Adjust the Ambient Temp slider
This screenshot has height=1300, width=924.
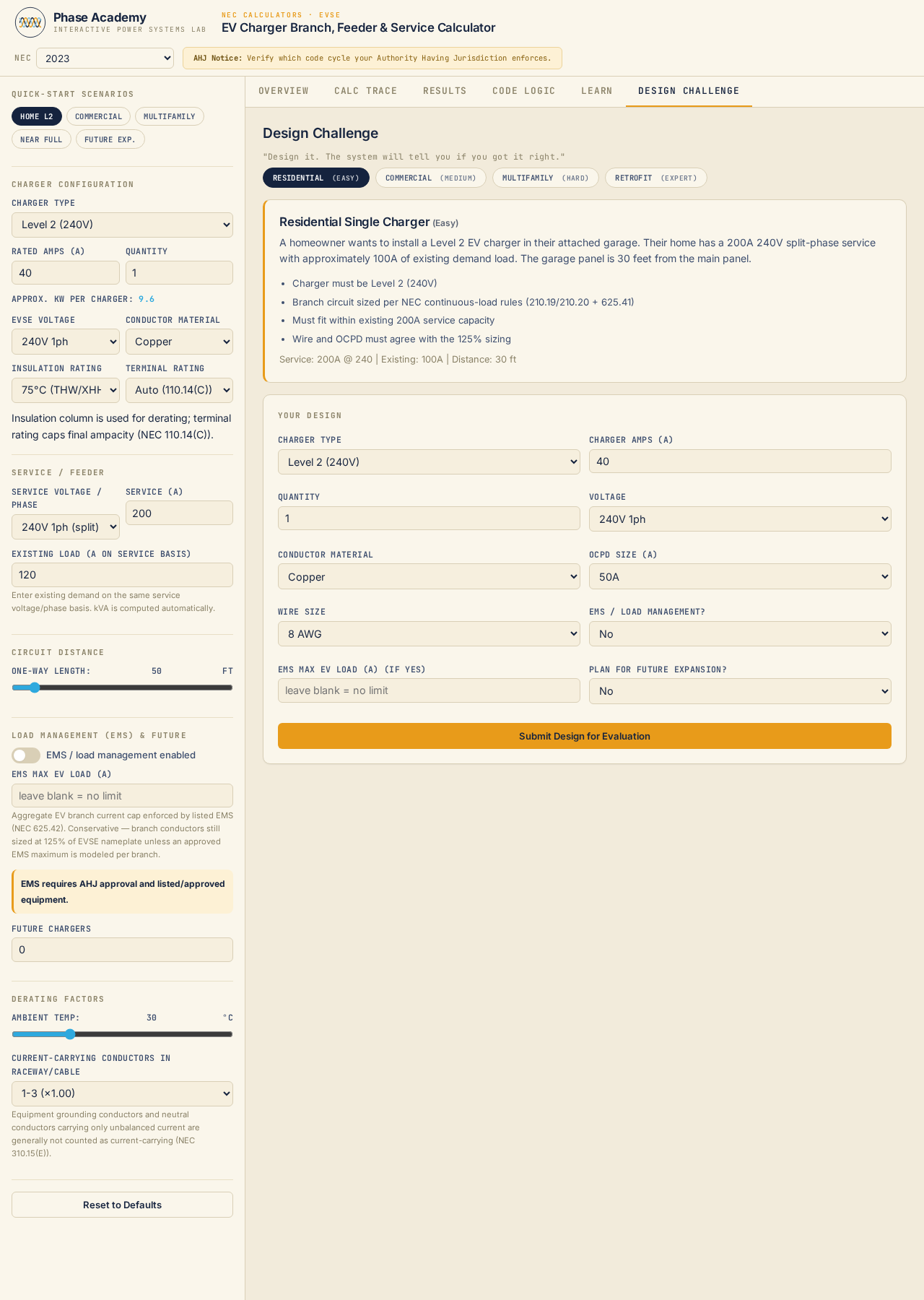(122, 1034)
